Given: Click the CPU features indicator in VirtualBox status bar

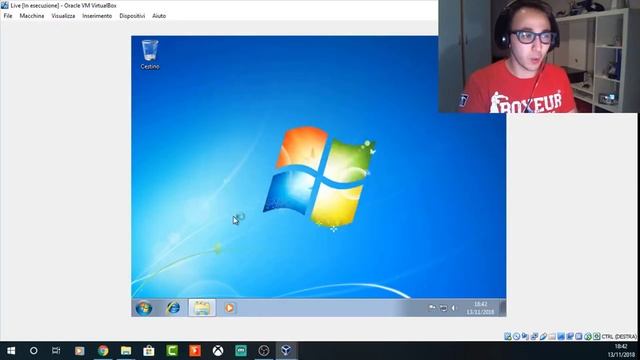Looking at the screenshot, I should click(x=579, y=336).
